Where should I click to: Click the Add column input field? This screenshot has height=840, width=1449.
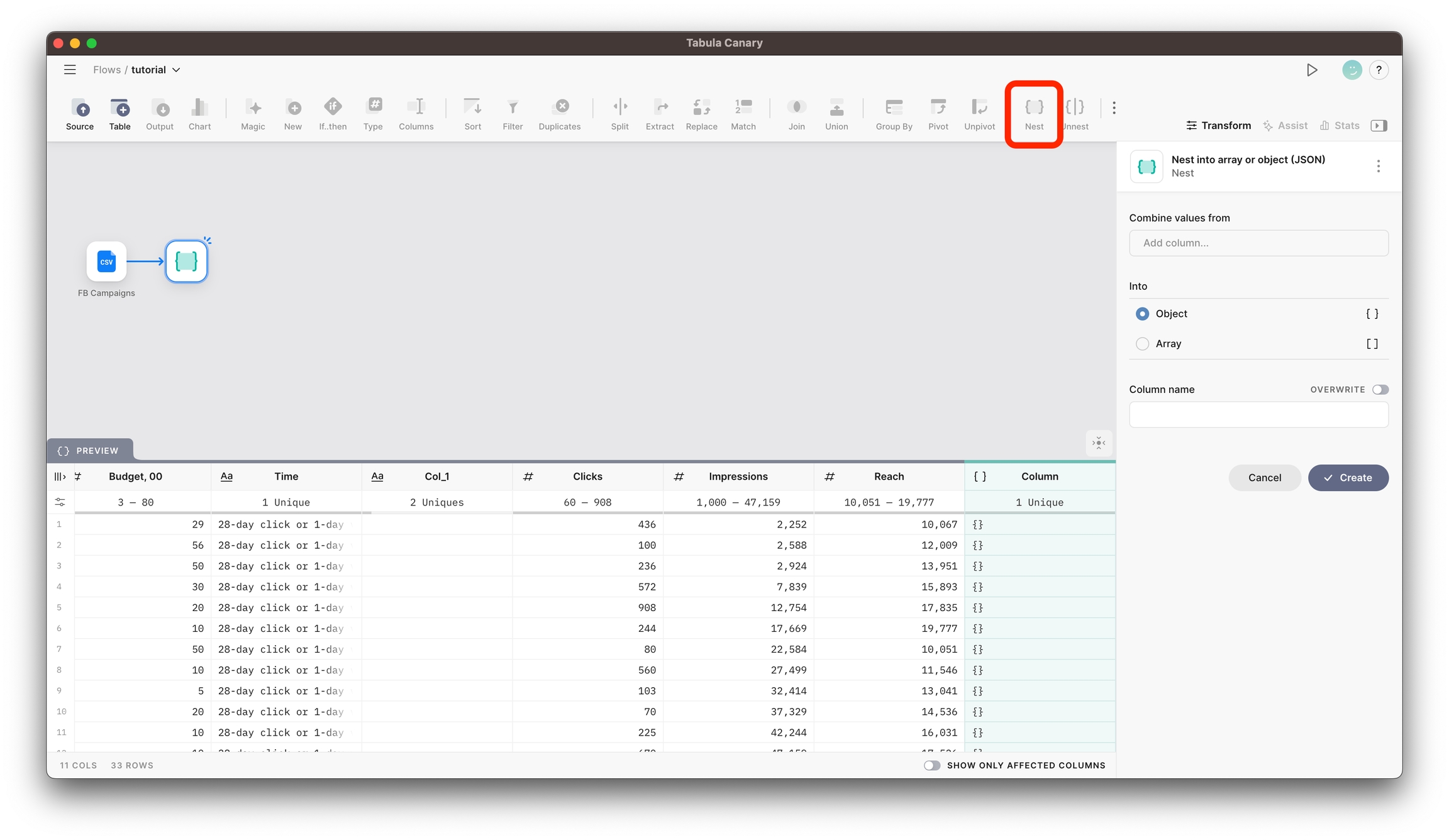(1258, 243)
